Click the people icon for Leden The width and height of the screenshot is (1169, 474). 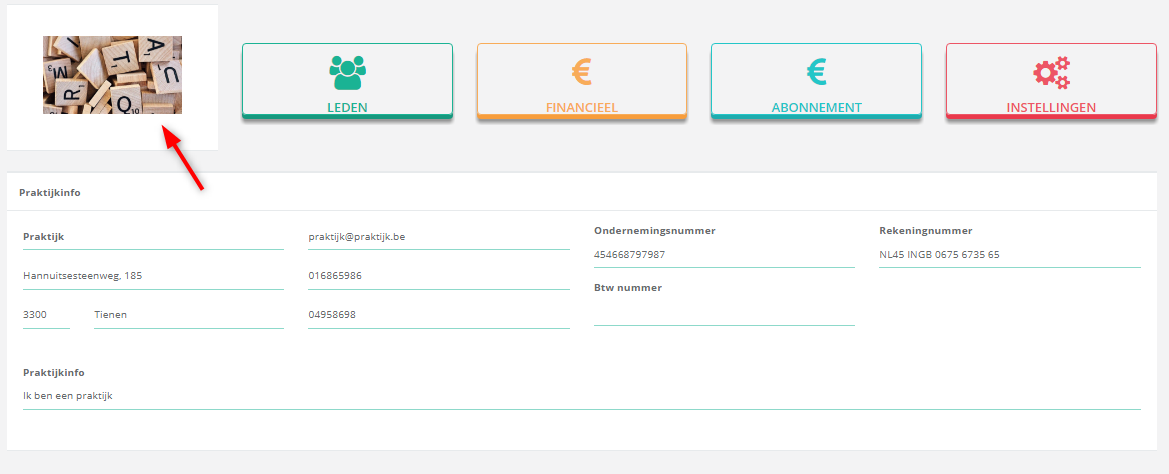click(x=347, y=73)
